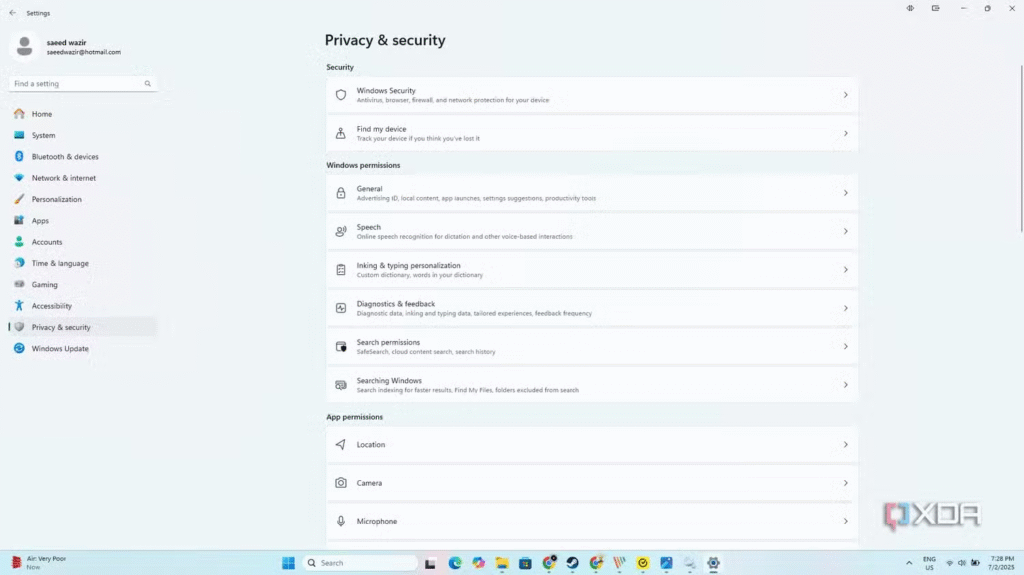Click the Microphone permission icon
1024x575 pixels.
click(x=341, y=521)
